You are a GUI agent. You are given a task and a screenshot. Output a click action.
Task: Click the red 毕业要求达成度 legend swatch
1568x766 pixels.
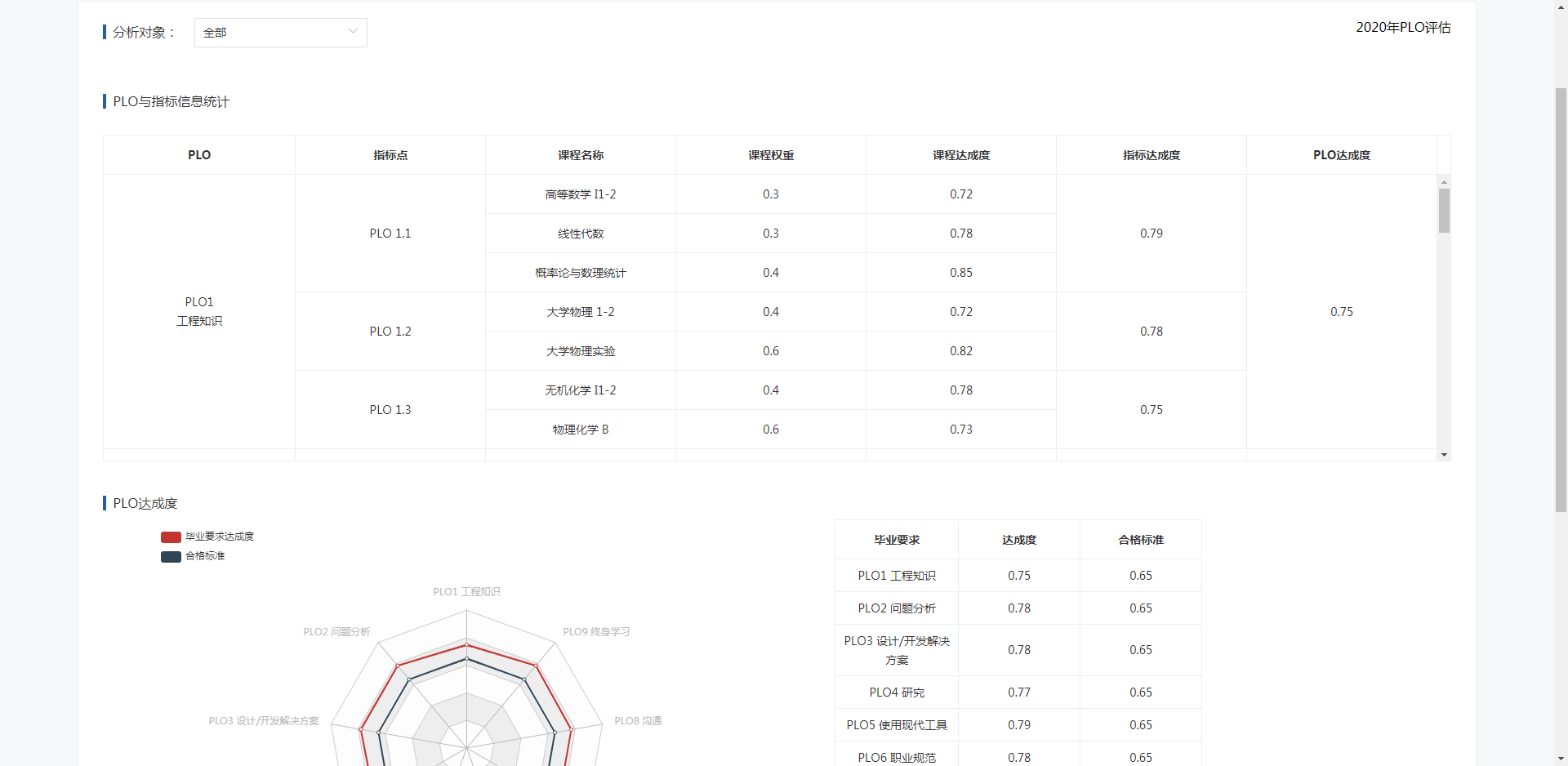pyautogui.click(x=171, y=537)
